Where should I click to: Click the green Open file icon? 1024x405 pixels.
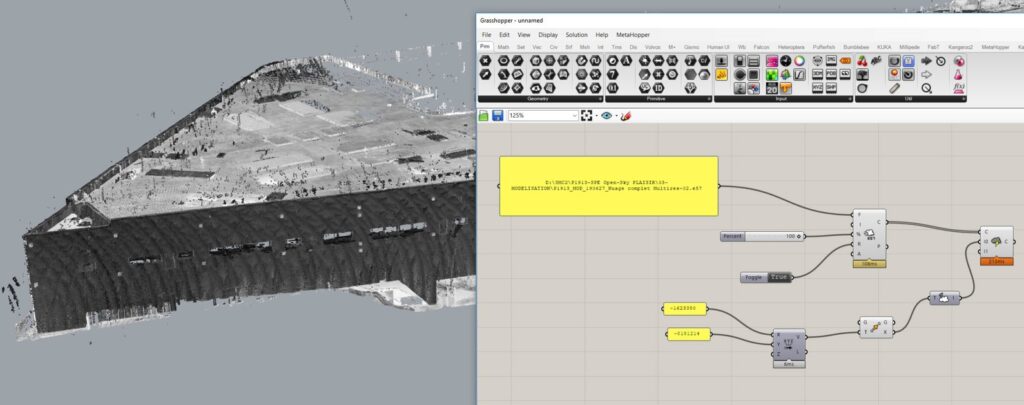coord(484,116)
